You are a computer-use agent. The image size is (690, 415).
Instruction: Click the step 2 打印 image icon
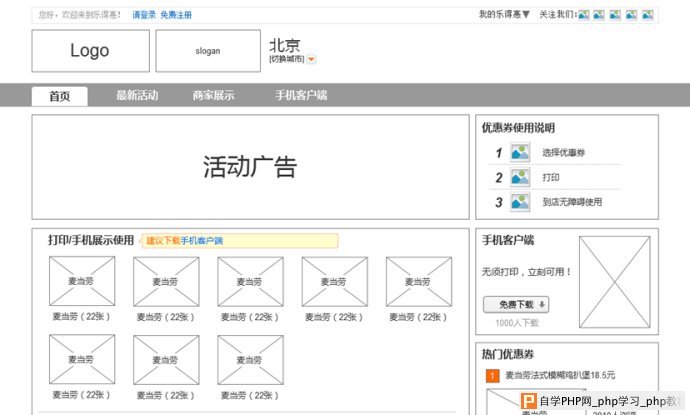click(520, 177)
